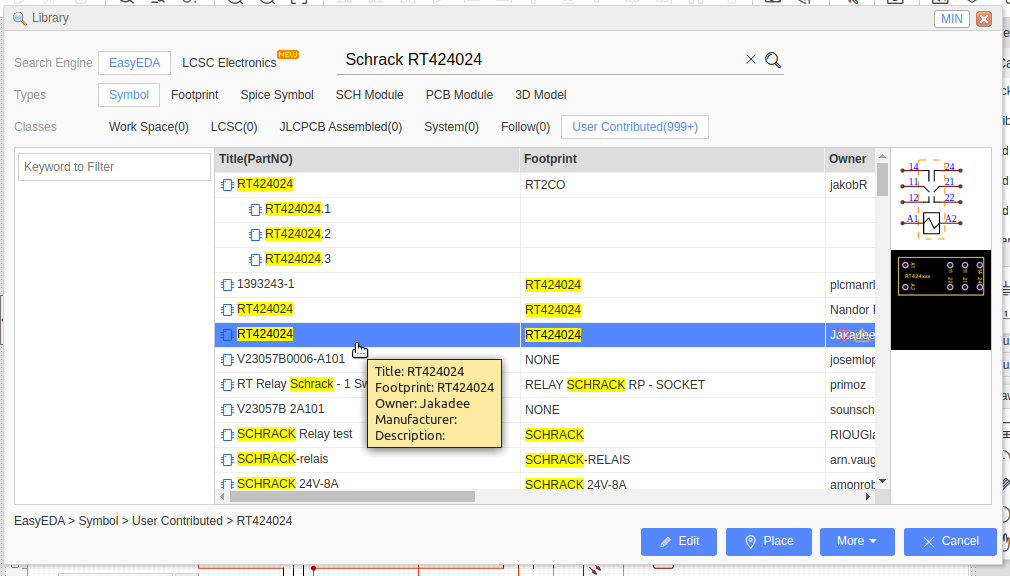
Task: Filter by JLCPCB Assembled(0) class
Action: [x=341, y=127]
